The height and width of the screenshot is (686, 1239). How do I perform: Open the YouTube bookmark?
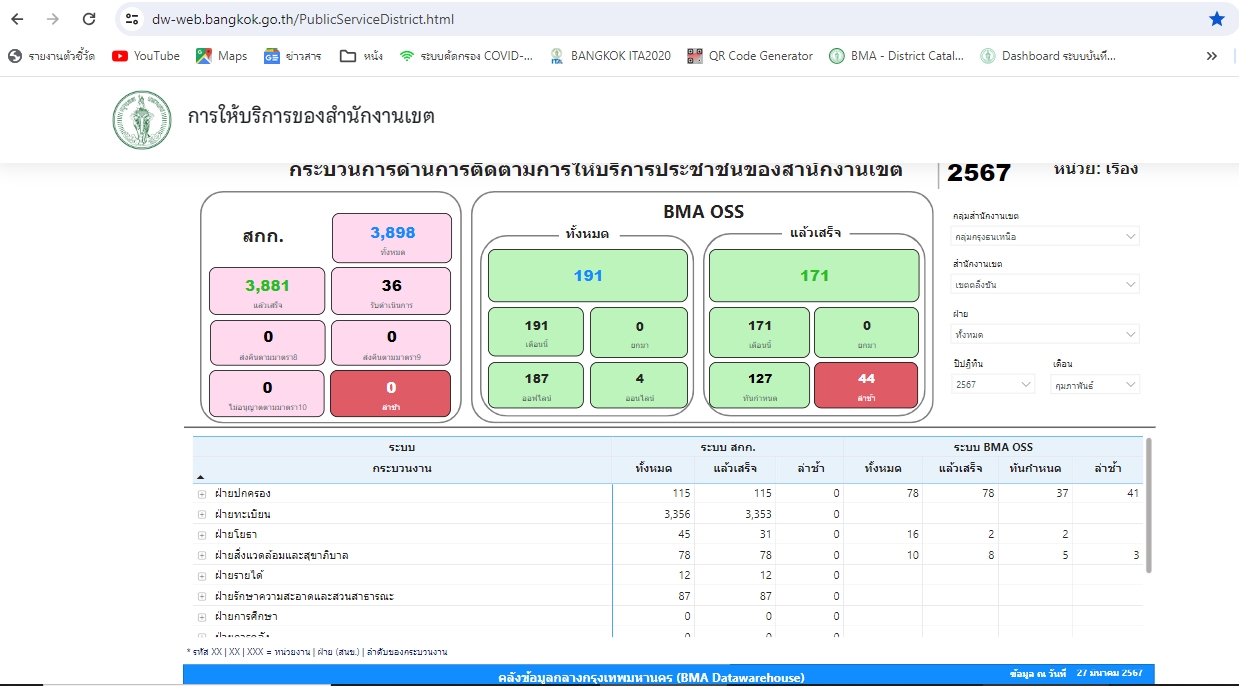coord(146,56)
